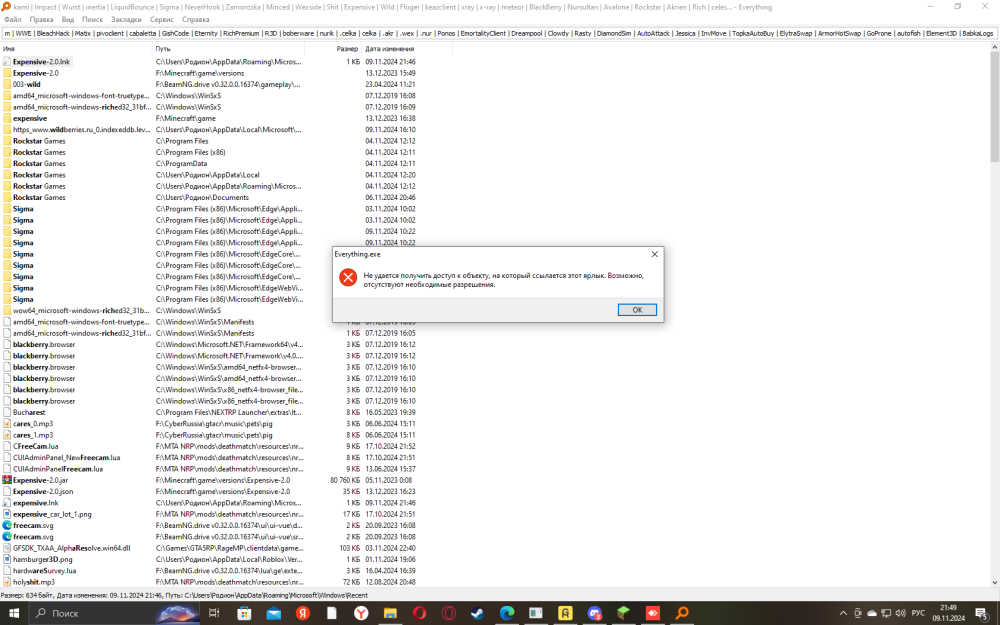Viewport: 1000px width, 625px height.
Task: Select the expensive.lnk shortcut icon
Action: [6, 503]
